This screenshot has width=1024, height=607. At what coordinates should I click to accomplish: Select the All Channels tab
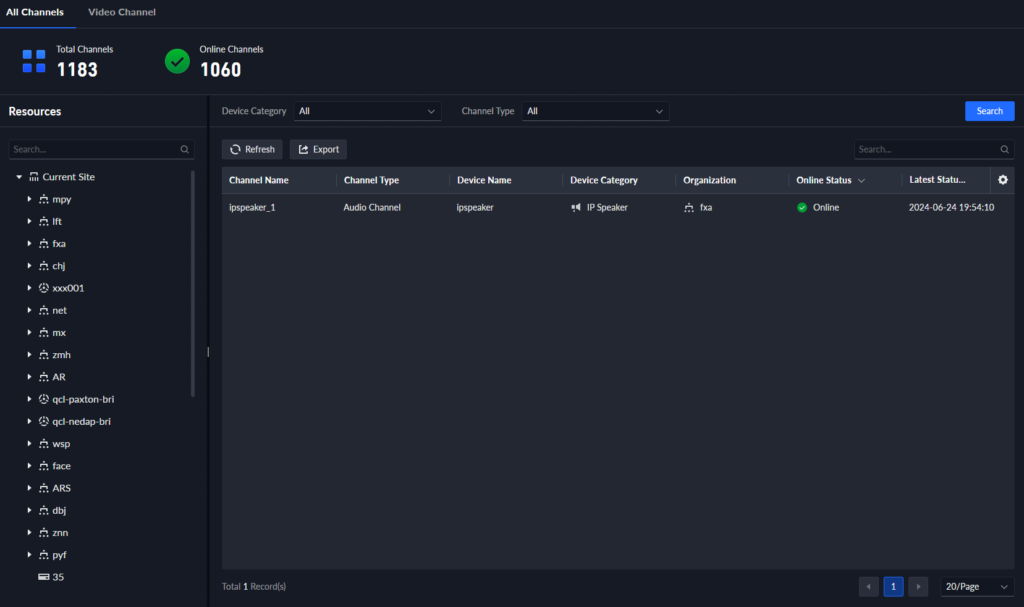(x=35, y=12)
